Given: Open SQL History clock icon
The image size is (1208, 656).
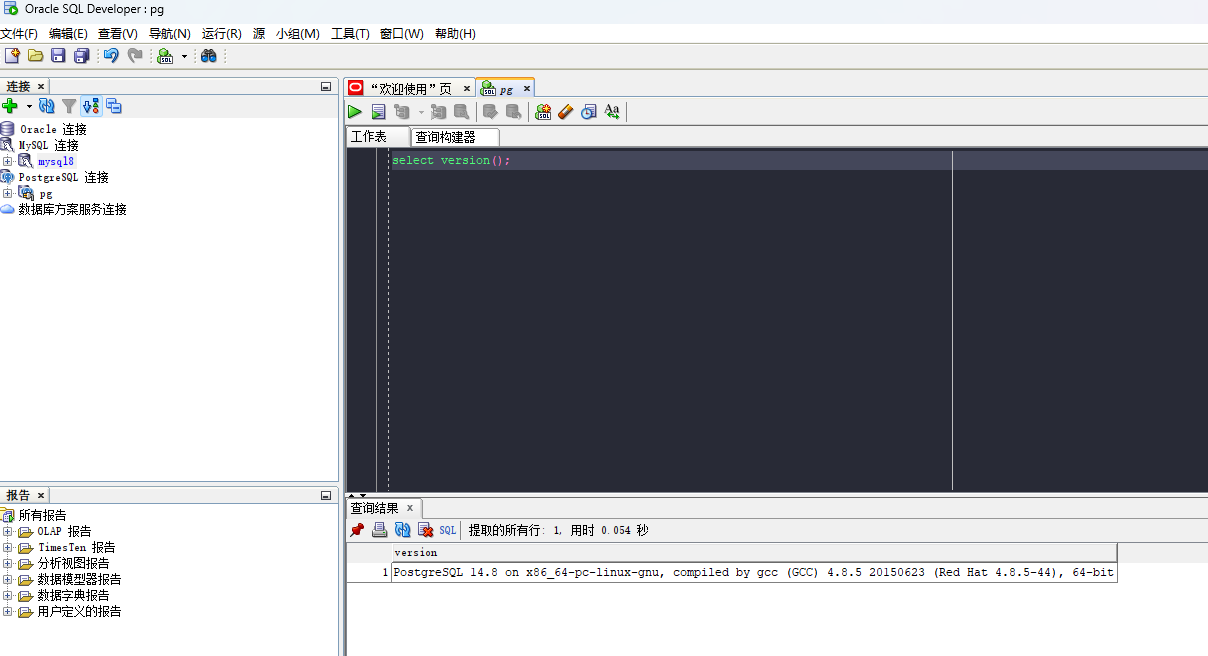Looking at the screenshot, I should point(589,112).
